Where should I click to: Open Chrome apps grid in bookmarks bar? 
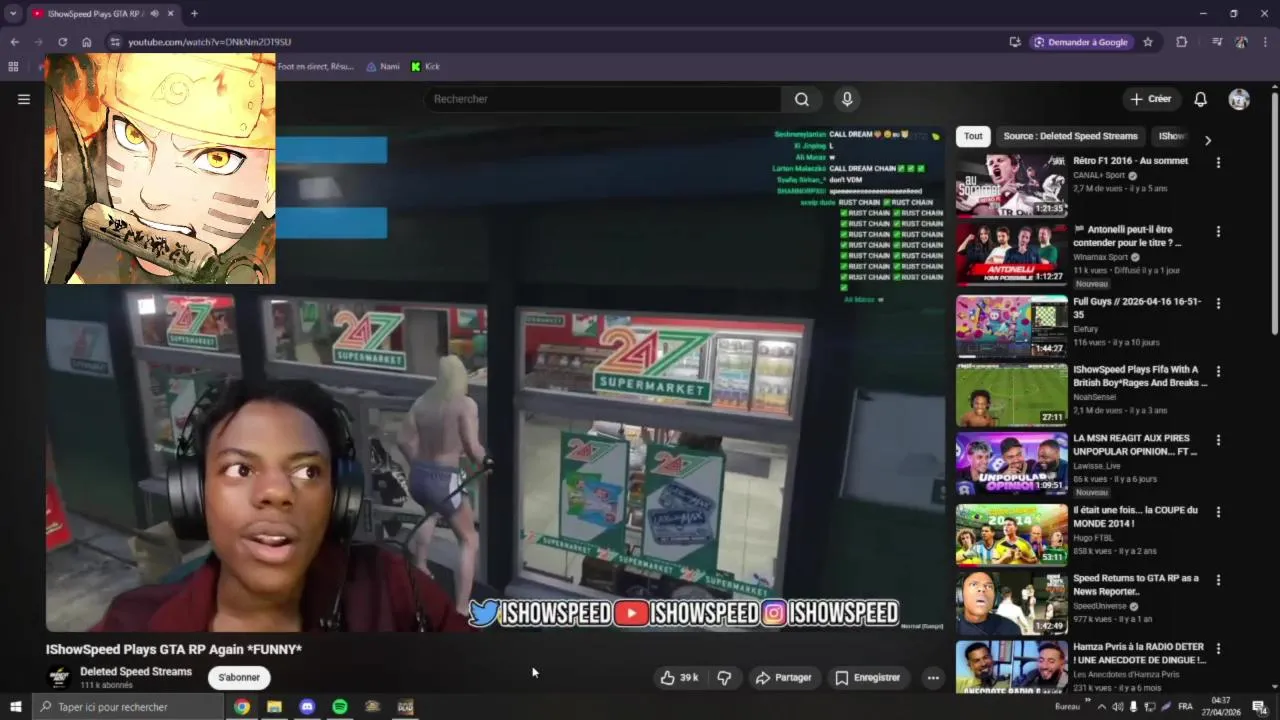coord(13,67)
